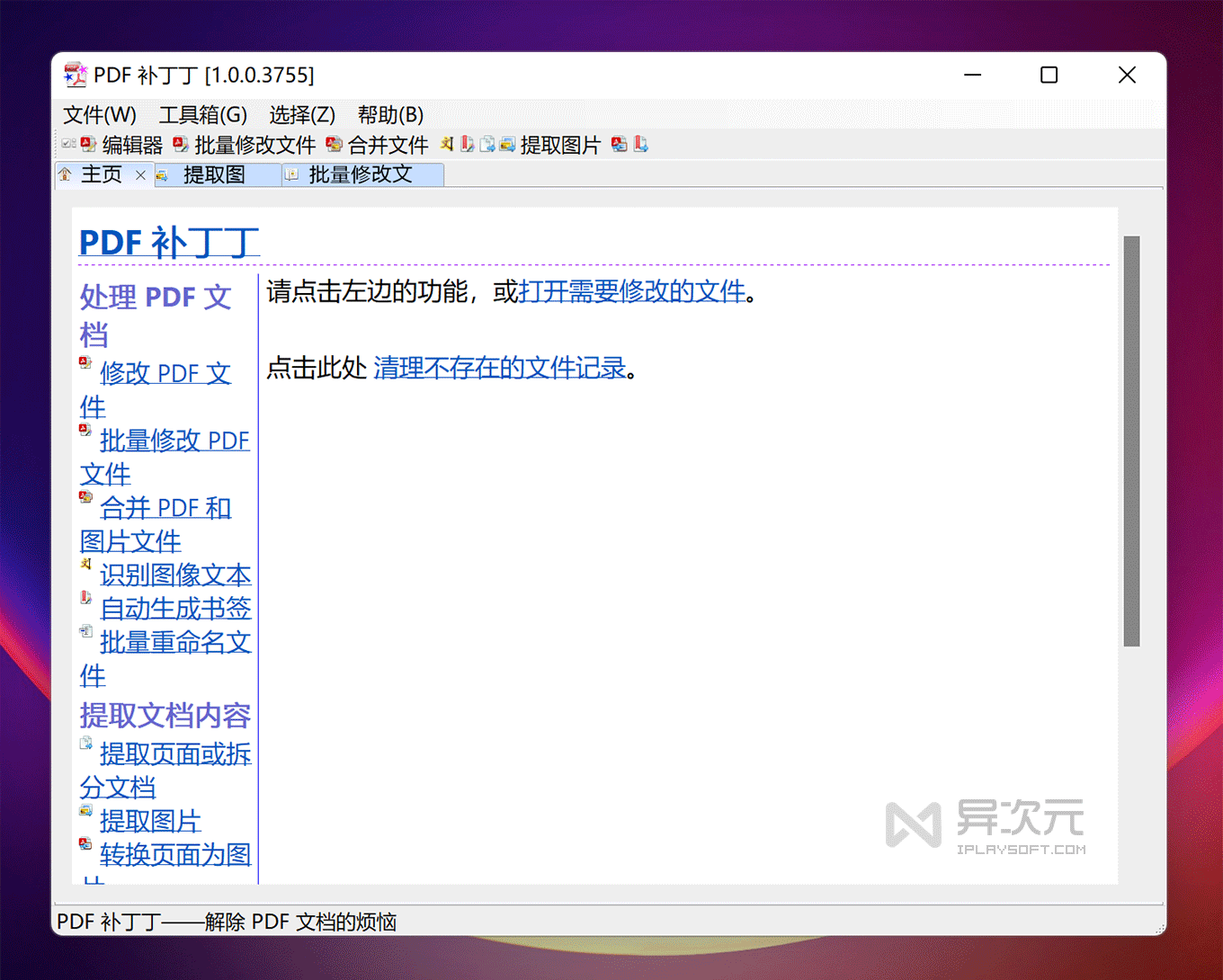Image resolution: width=1223 pixels, height=980 pixels.
Task: Click the 提取页面或拆分文档 icon in the sidebar
Action: (86, 743)
